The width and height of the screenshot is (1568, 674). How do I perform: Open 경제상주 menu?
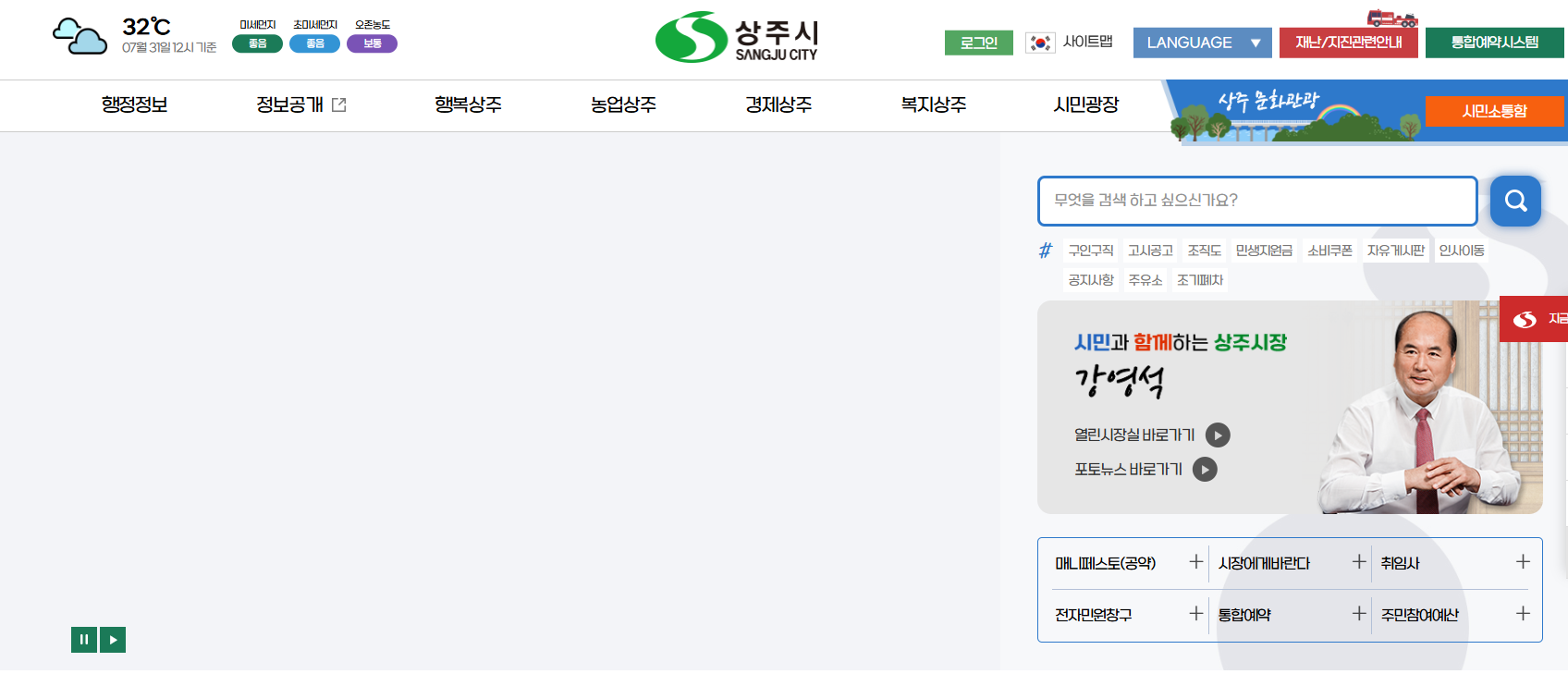point(778,105)
